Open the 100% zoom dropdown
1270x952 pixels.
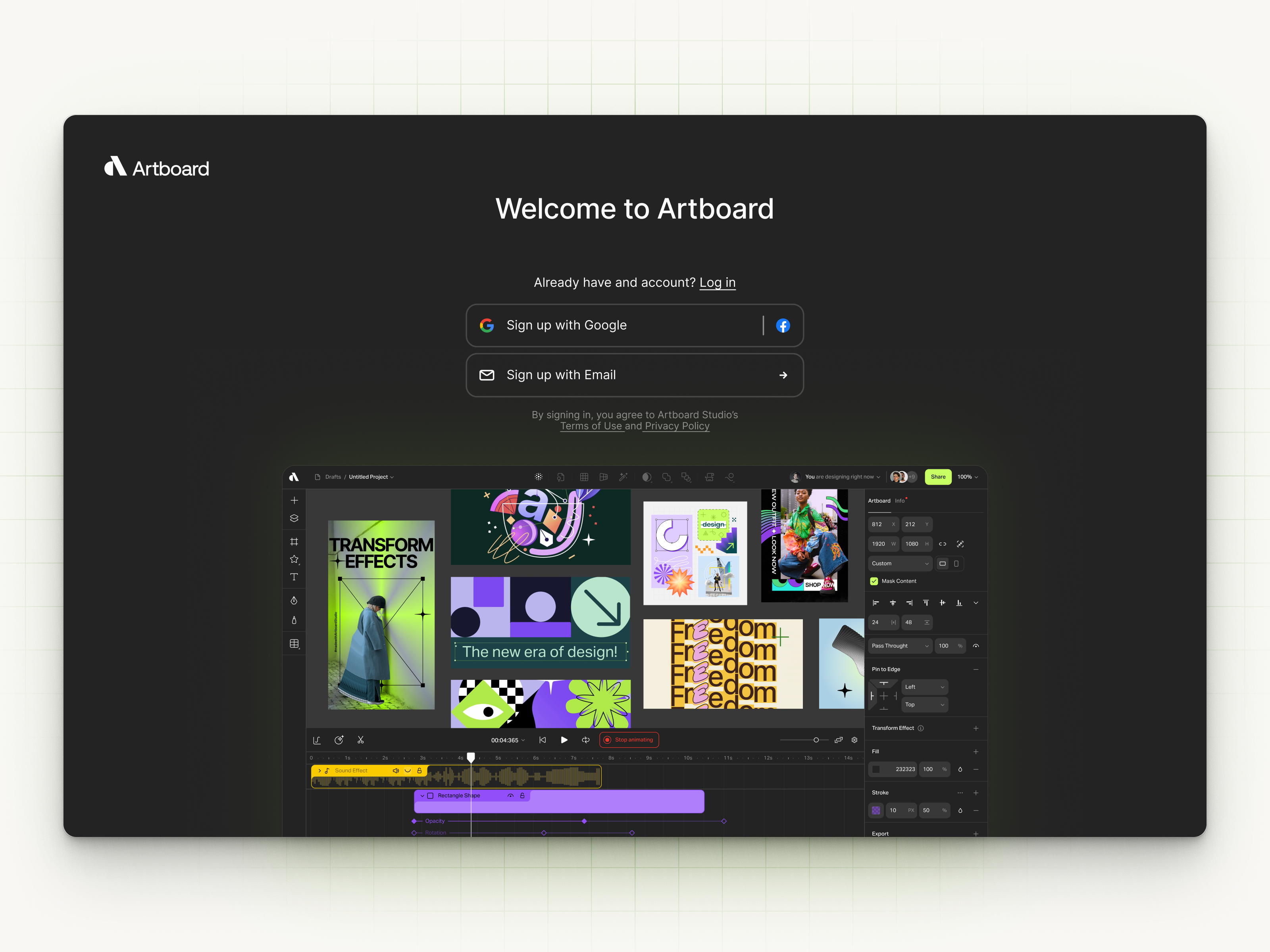968,477
